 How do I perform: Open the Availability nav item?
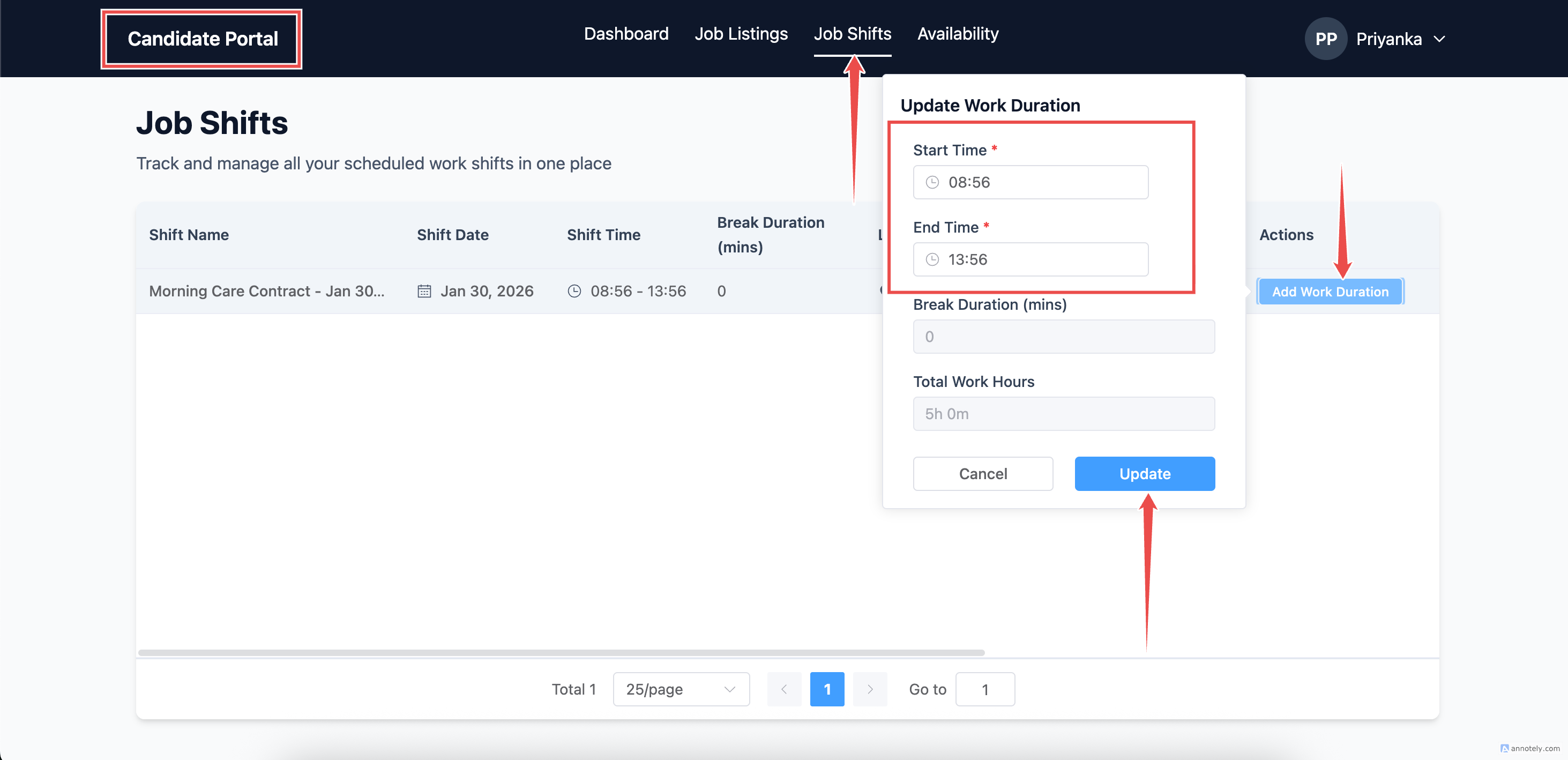click(958, 34)
